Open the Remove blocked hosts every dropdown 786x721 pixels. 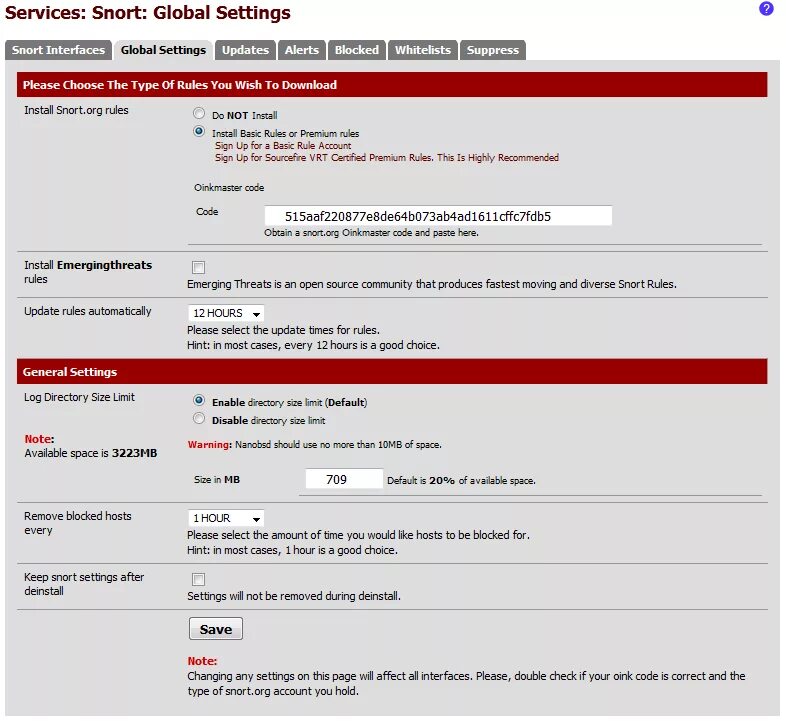226,518
